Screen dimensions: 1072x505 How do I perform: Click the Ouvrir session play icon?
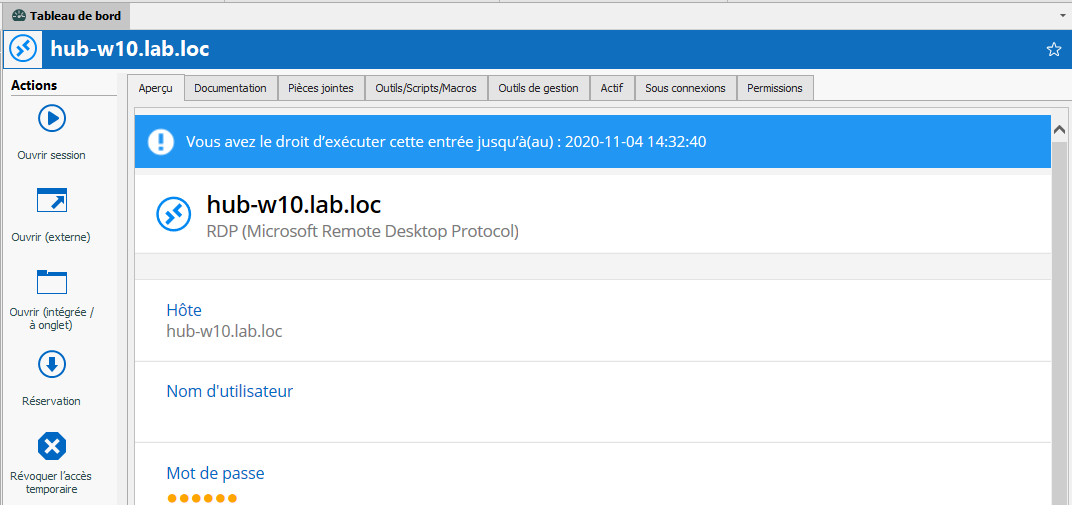52,119
